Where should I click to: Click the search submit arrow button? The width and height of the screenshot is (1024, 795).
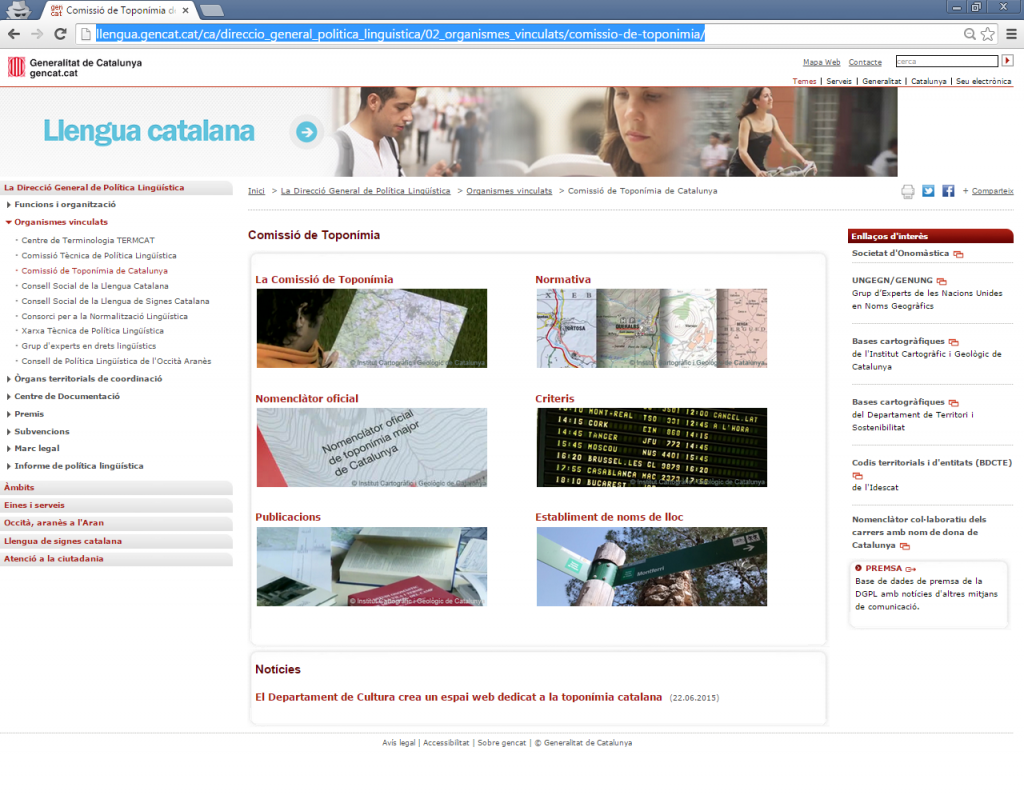click(1007, 61)
